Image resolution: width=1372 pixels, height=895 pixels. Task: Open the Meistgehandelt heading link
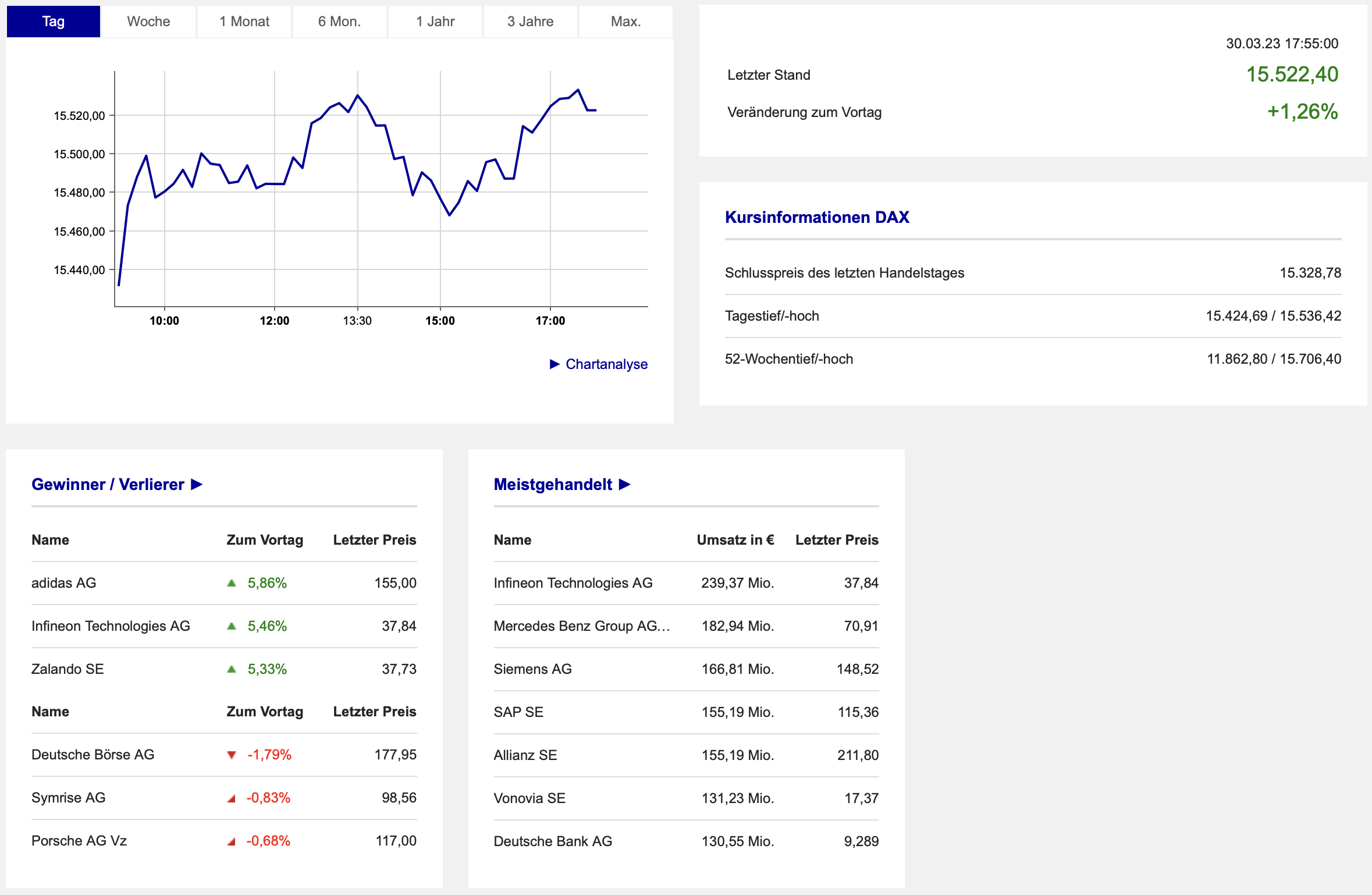tap(553, 484)
